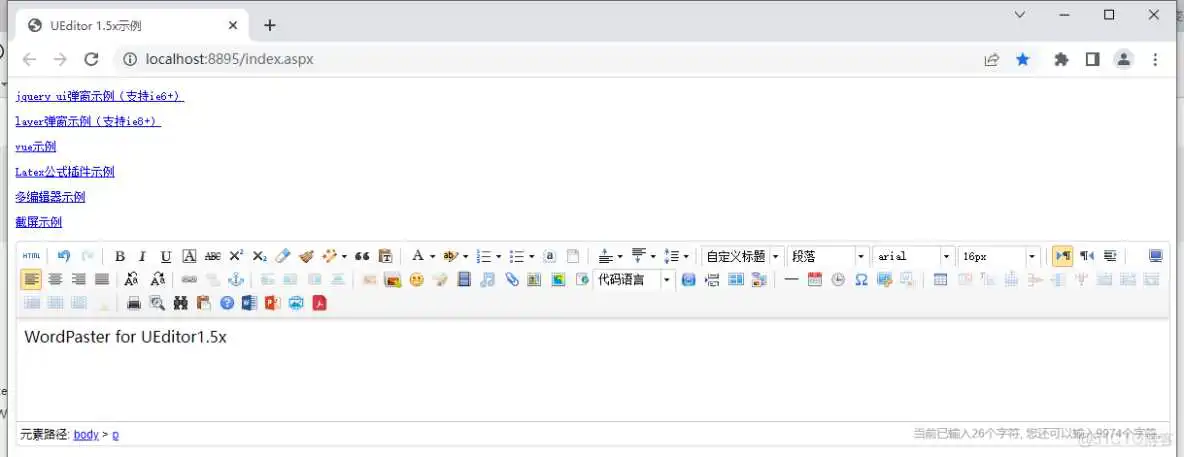This screenshot has width=1184, height=457.
Task: Select right-to-left text direction
Action: point(1087,256)
